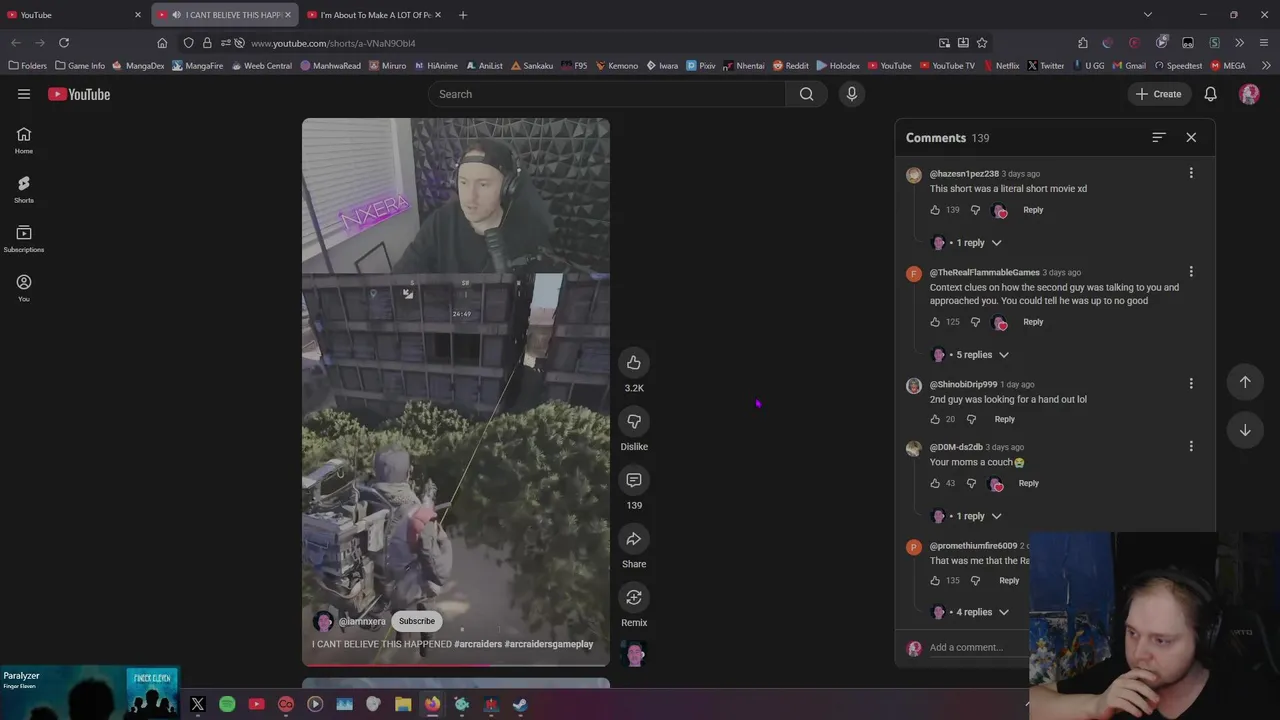Open a new browser tab

click(x=463, y=15)
